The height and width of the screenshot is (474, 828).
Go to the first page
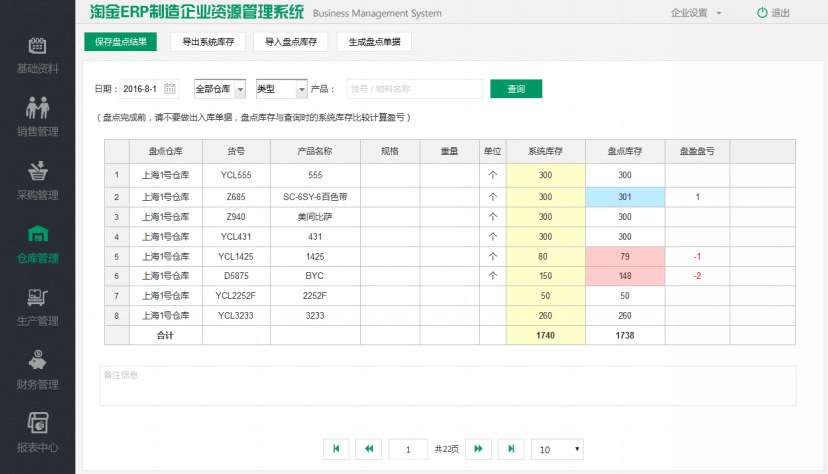[x=336, y=449]
